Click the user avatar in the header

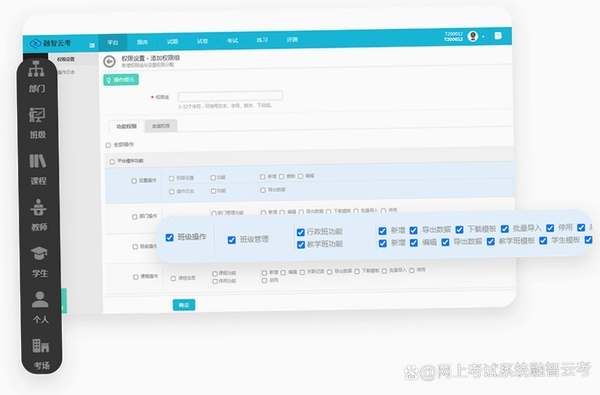coord(473,36)
